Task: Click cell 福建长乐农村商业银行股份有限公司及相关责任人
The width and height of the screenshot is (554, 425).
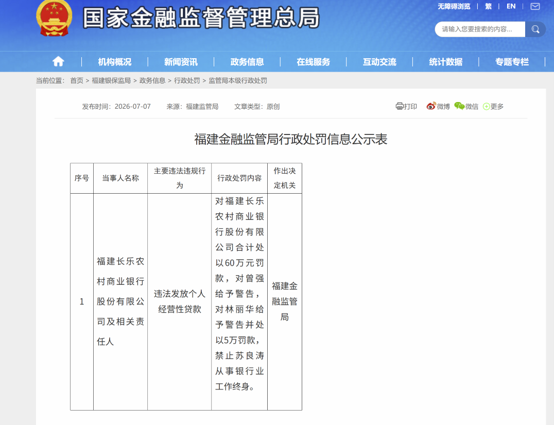Action: (x=120, y=302)
